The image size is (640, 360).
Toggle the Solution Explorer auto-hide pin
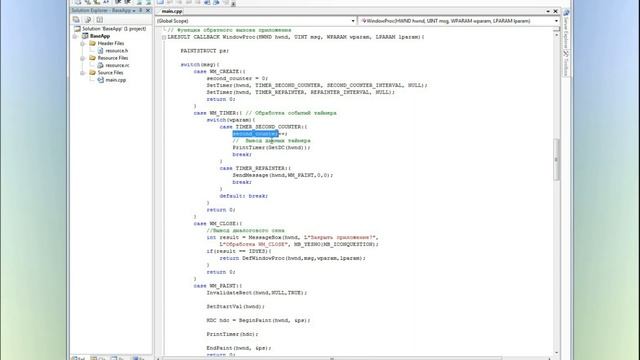141,11
